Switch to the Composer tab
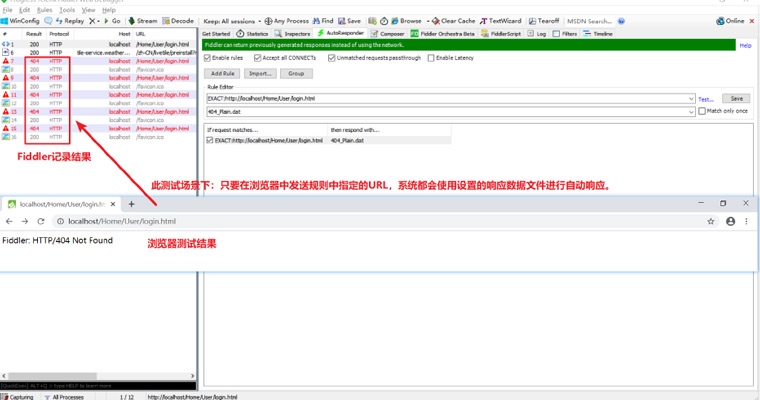Screen dimensions: 760x400 coord(387,34)
